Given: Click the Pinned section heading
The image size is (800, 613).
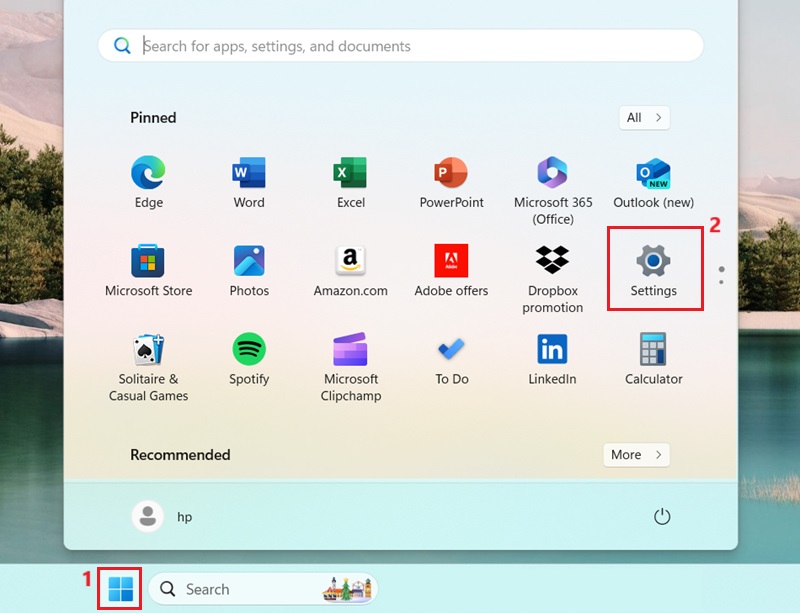Looking at the screenshot, I should 153,118.
